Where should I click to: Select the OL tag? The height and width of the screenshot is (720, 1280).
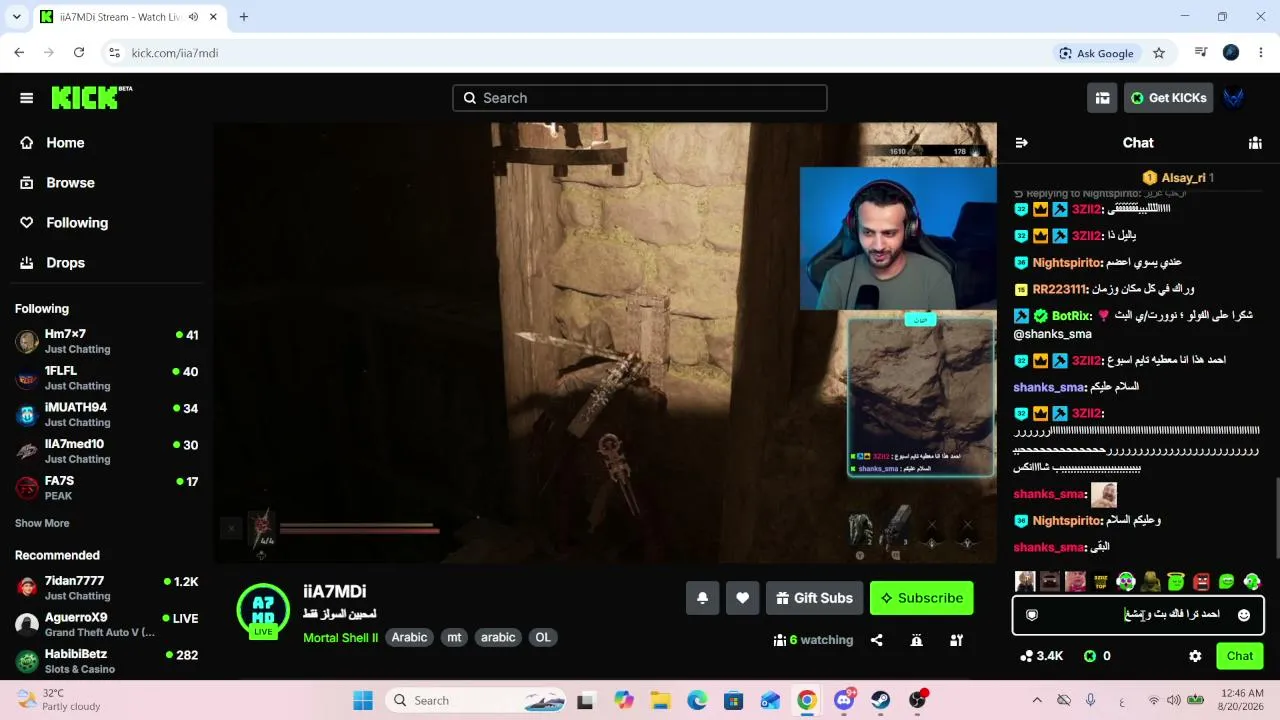coord(543,637)
